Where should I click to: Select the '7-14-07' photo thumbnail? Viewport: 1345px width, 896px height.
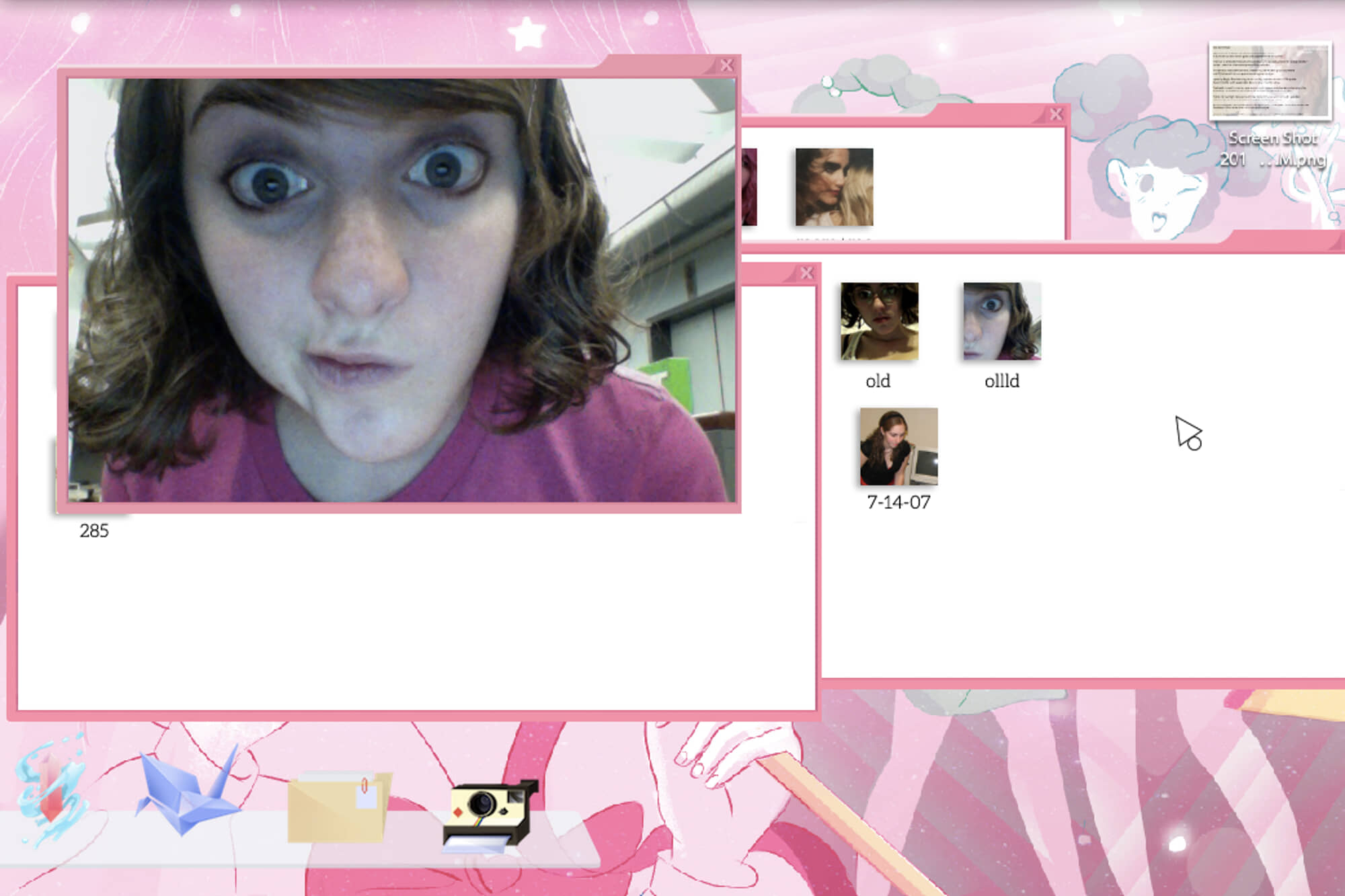(x=898, y=446)
